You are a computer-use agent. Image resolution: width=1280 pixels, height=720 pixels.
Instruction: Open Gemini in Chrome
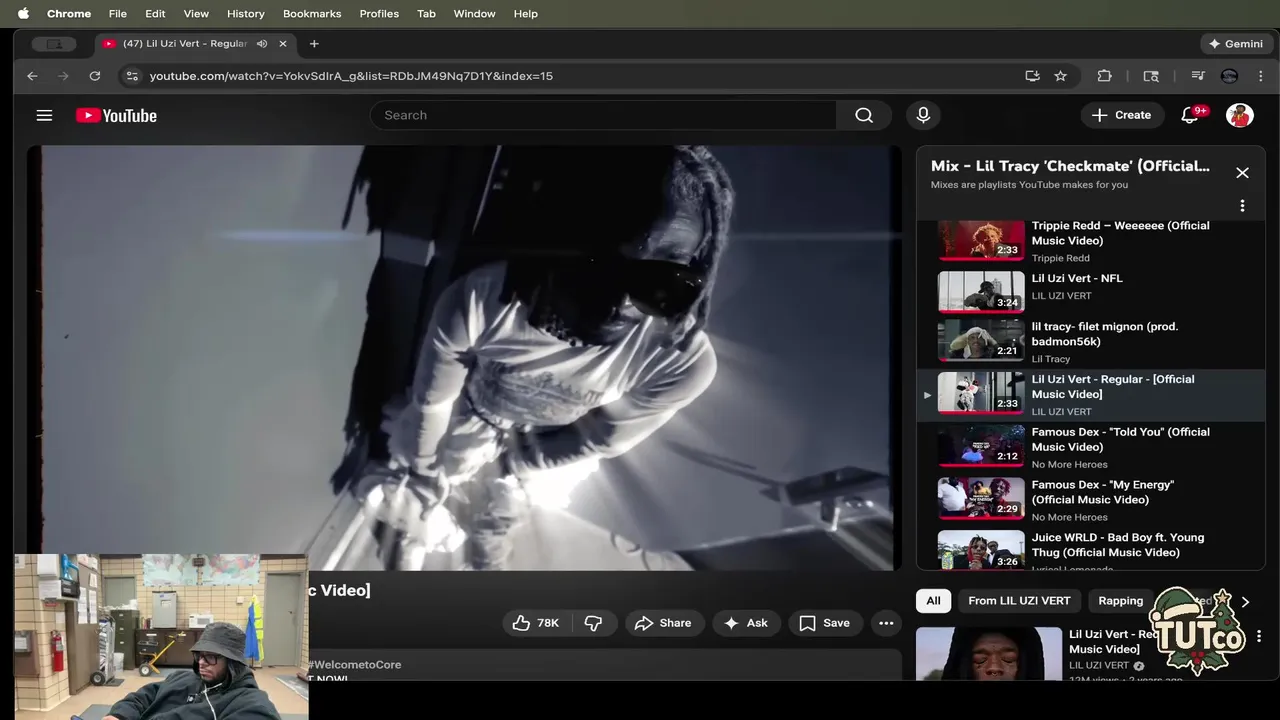(x=1236, y=44)
